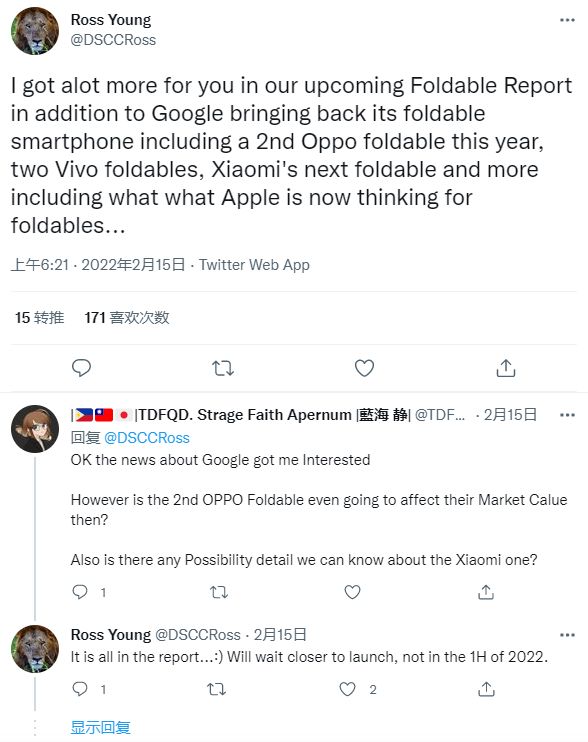Click 显示回复 to show replies

click(100, 727)
